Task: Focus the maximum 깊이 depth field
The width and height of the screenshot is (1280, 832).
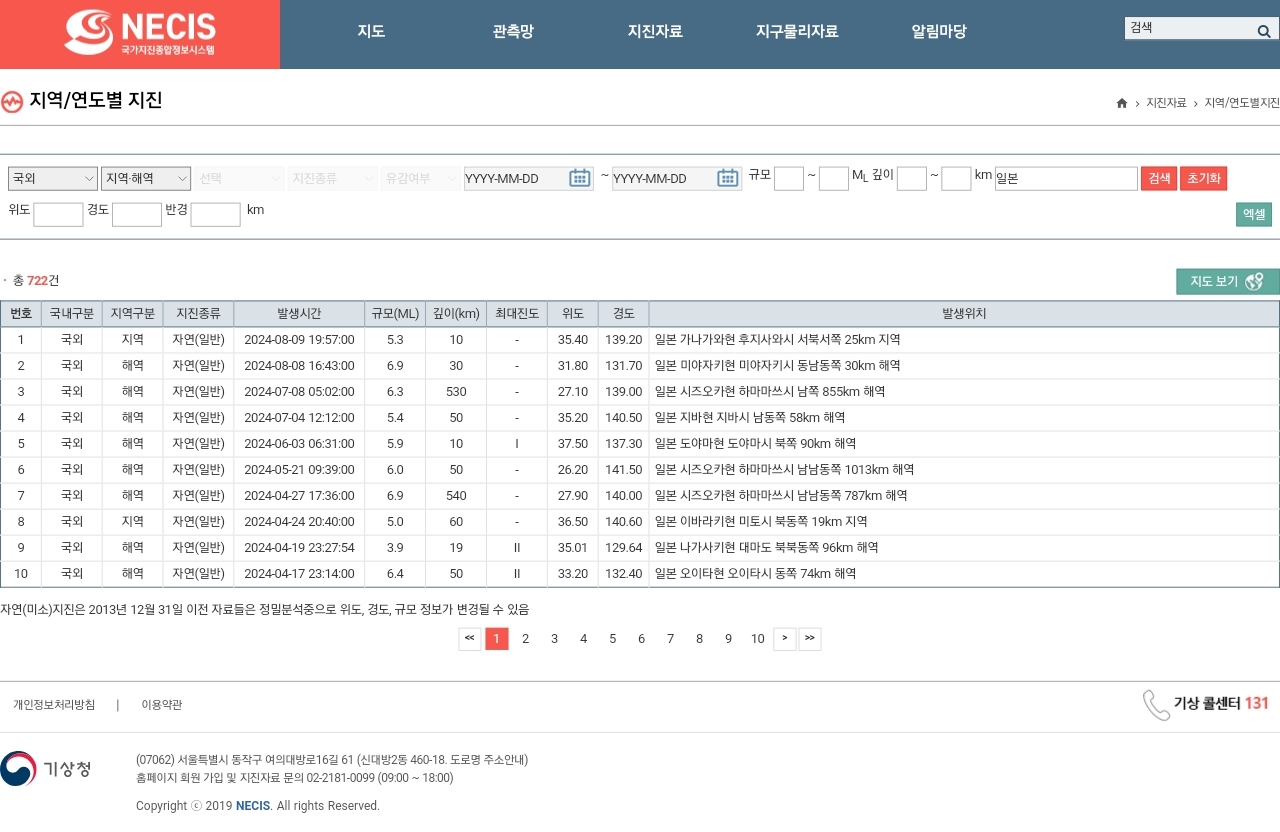Action: pos(956,178)
